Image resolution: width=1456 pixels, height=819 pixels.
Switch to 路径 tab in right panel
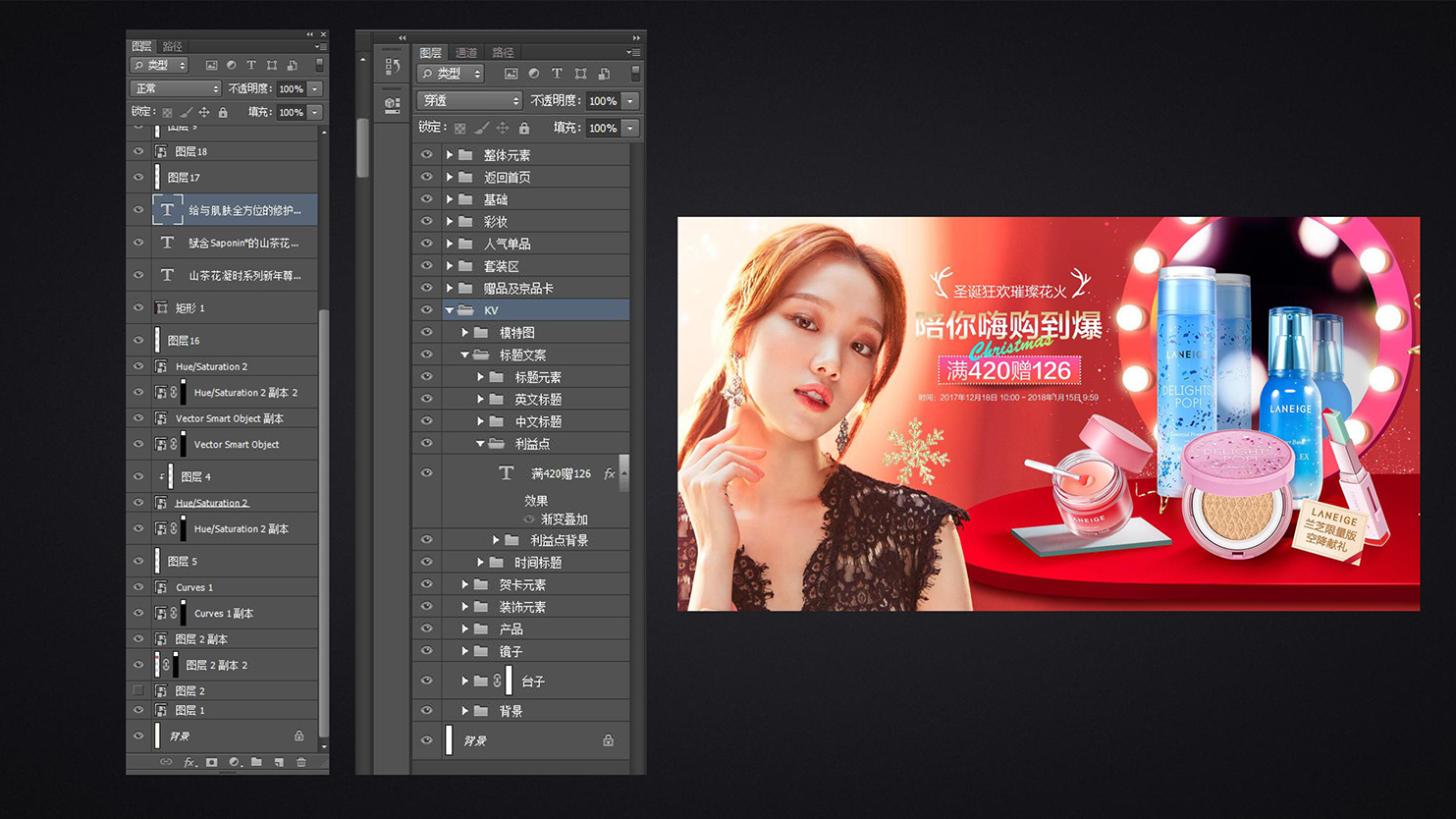(504, 52)
